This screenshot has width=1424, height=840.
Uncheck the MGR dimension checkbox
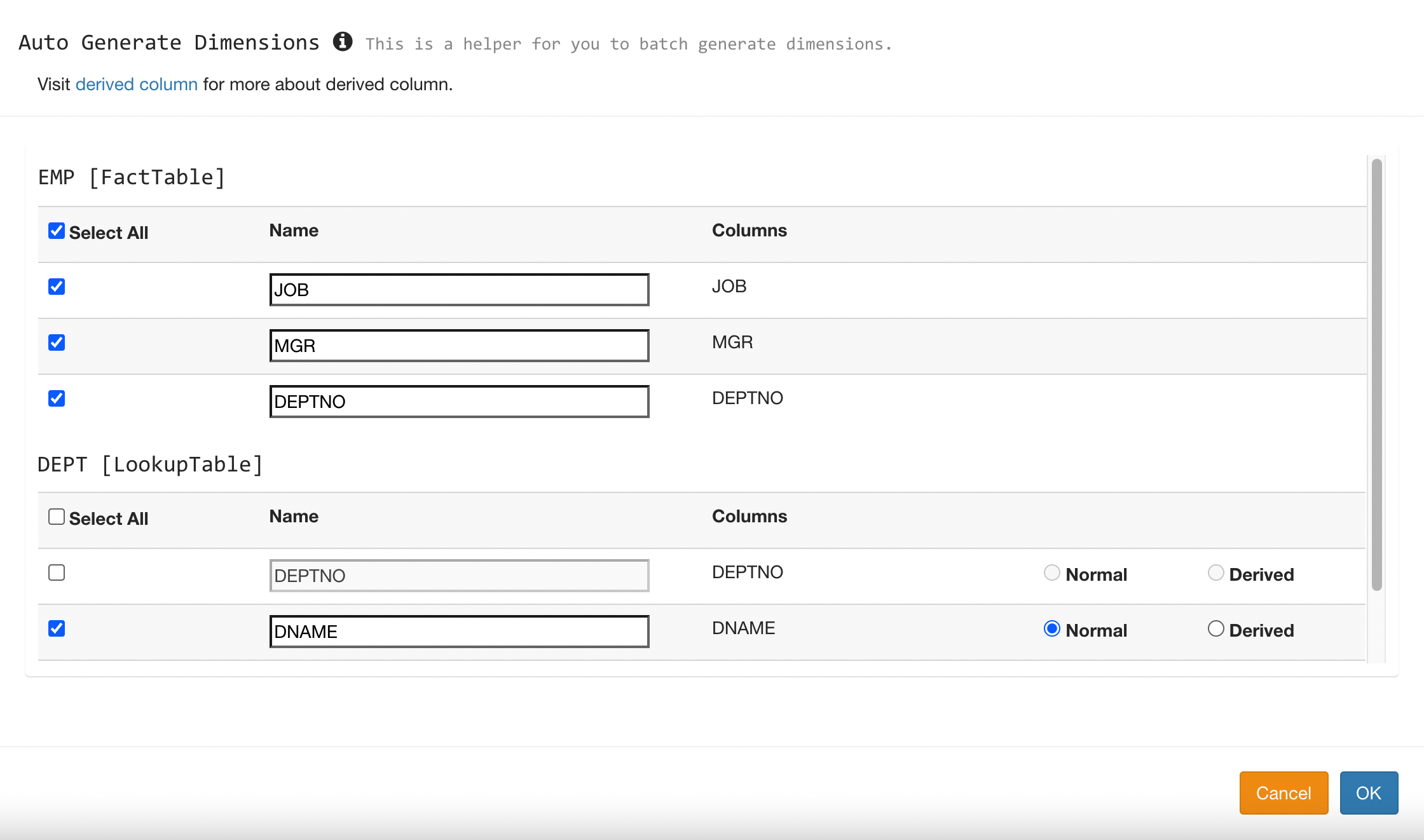57,343
